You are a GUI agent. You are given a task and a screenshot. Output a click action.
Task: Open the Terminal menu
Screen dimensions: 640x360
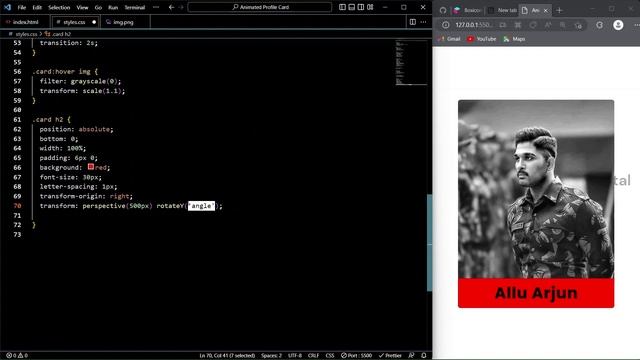pyautogui.click(x=135, y=7)
